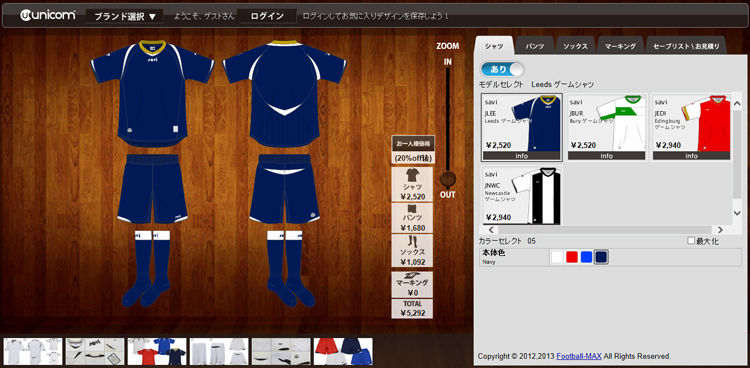This screenshot has height=368, width=750.
Task: Open the Football-MAX link
Action: (578, 357)
